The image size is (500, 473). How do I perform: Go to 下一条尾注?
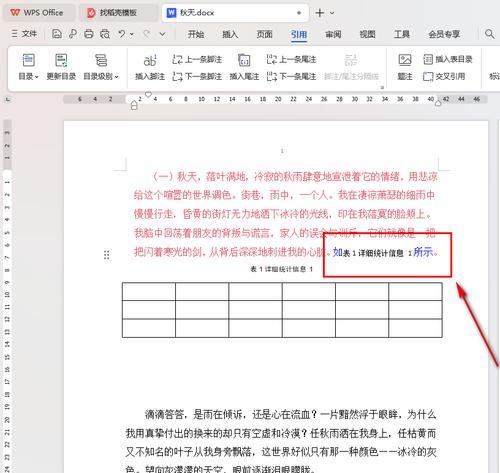point(291,77)
